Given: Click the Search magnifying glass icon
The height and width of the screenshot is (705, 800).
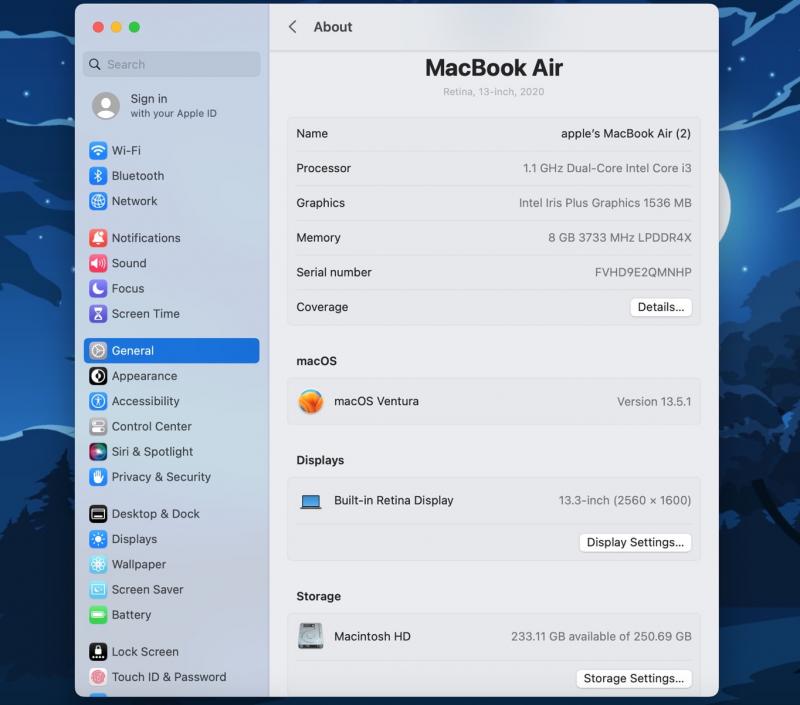Looking at the screenshot, I should [94, 64].
